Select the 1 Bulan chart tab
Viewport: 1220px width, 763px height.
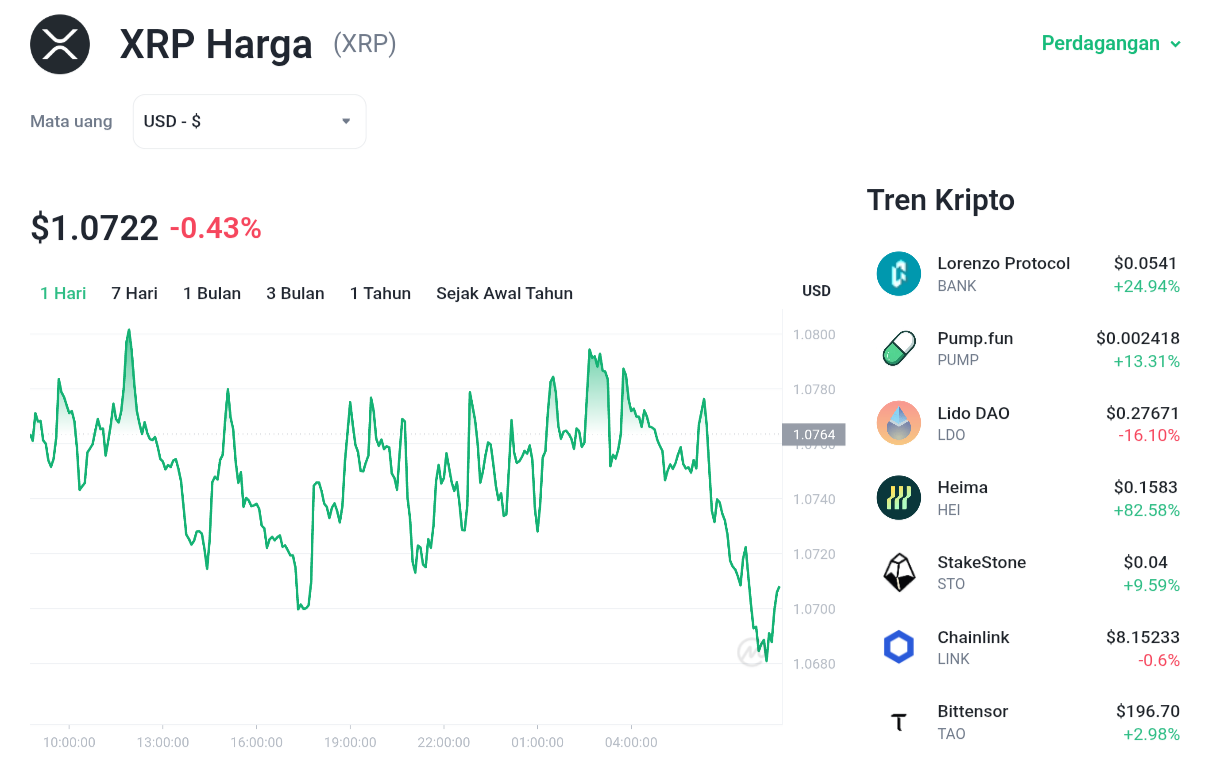pyautogui.click(x=212, y=293)
